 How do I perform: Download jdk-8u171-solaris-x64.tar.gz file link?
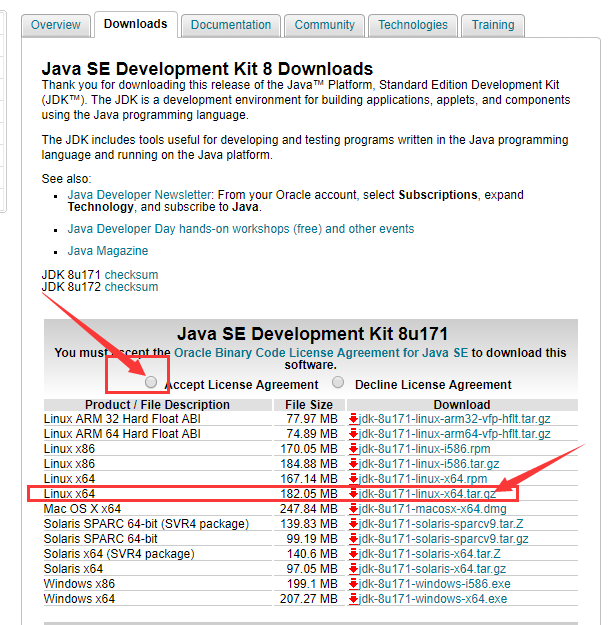click(x=432, y=569)
